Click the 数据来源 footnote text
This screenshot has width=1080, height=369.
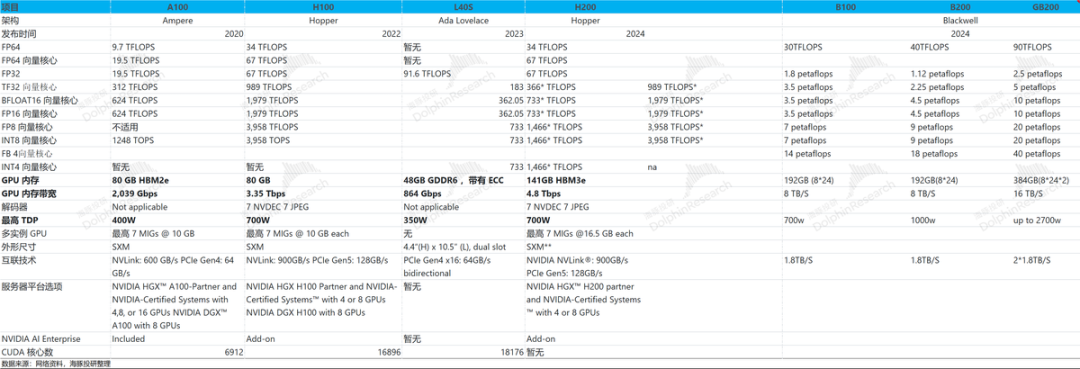pos(56,363)
